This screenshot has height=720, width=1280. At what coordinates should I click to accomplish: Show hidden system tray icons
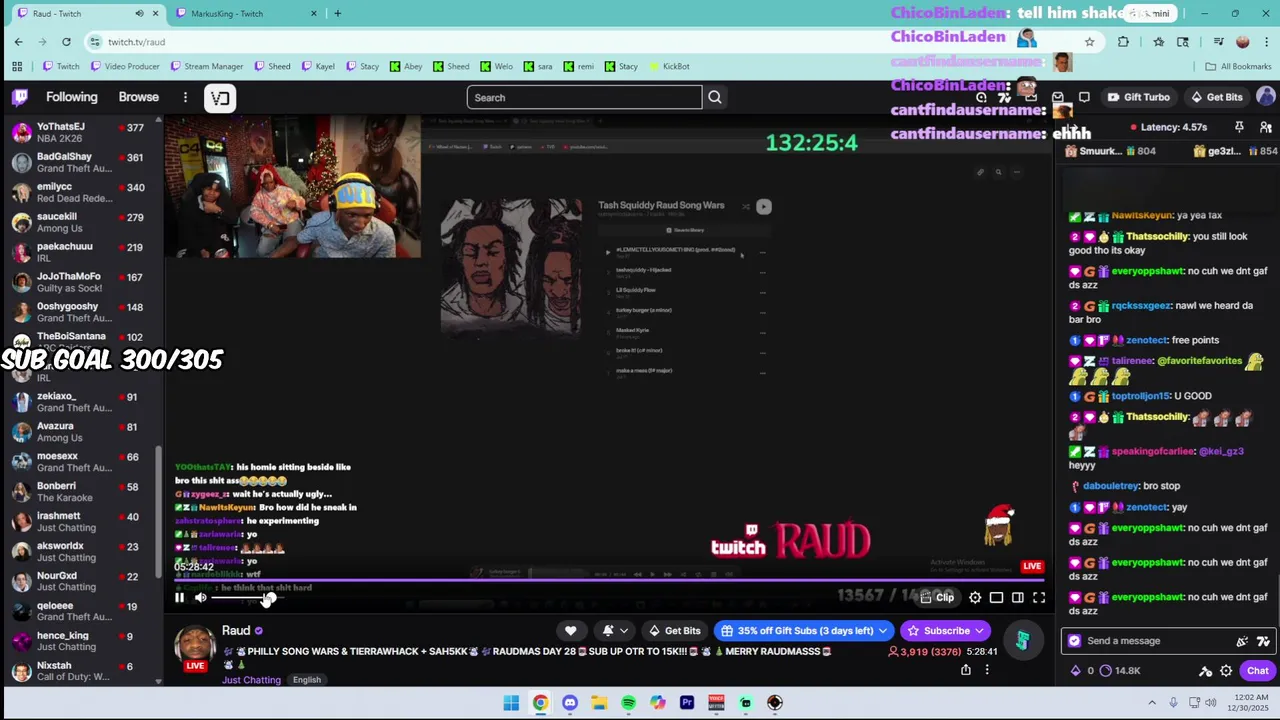[1152, 703]
